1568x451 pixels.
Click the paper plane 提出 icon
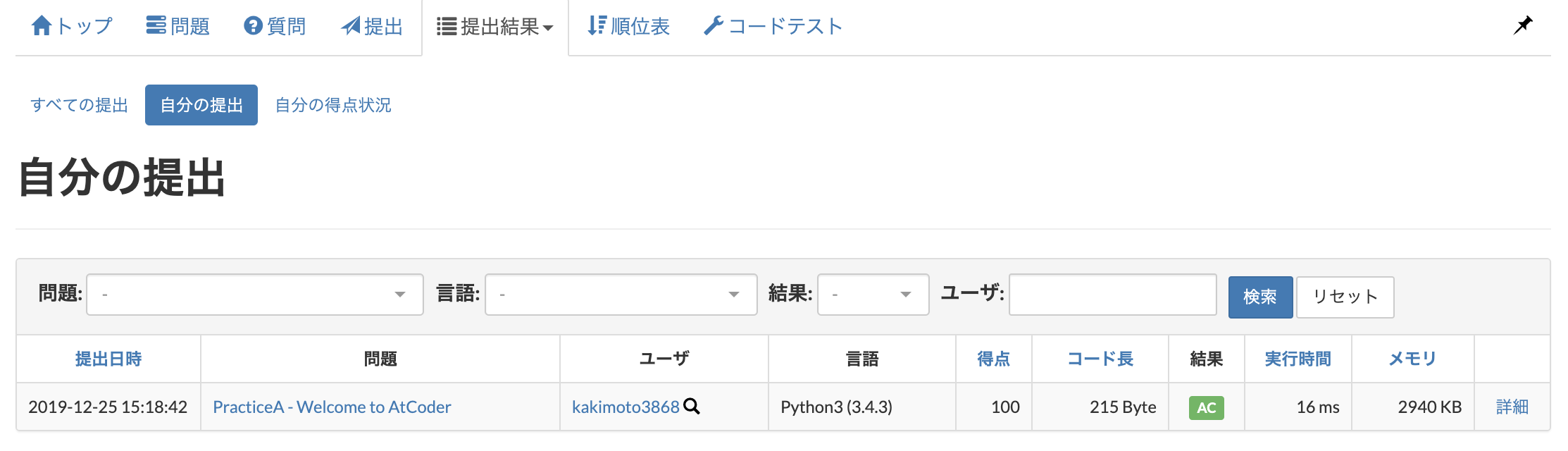pos(351,26)
